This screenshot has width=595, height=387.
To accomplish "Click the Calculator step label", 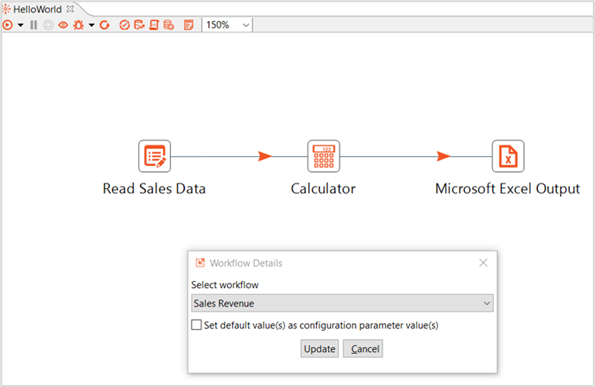I will 323,189.
